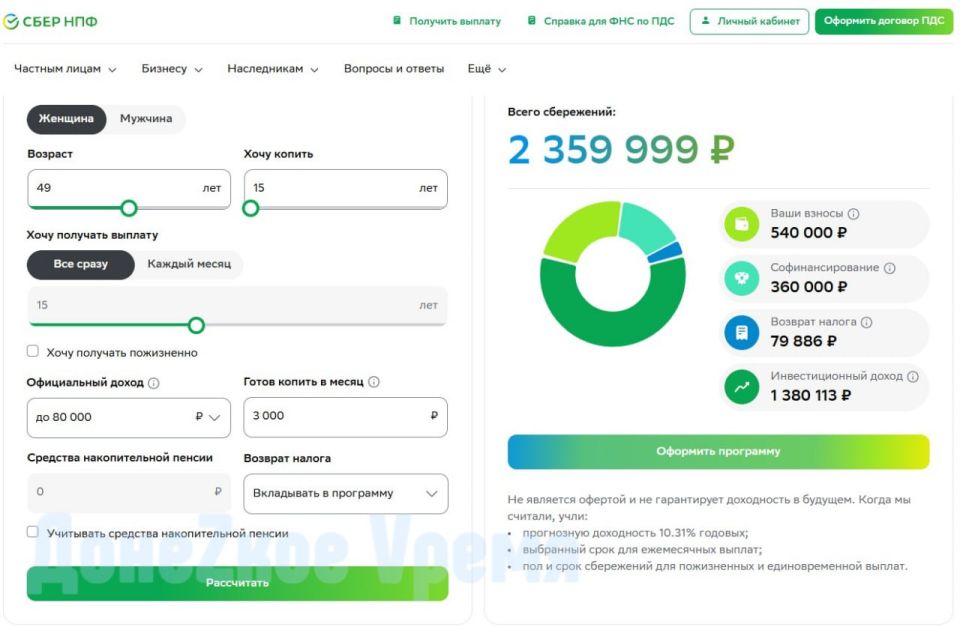Open the Официальный доход dropdown
The width and height of the screenshot is (960, 627).
pyautogui.click(x=128, y=417)
